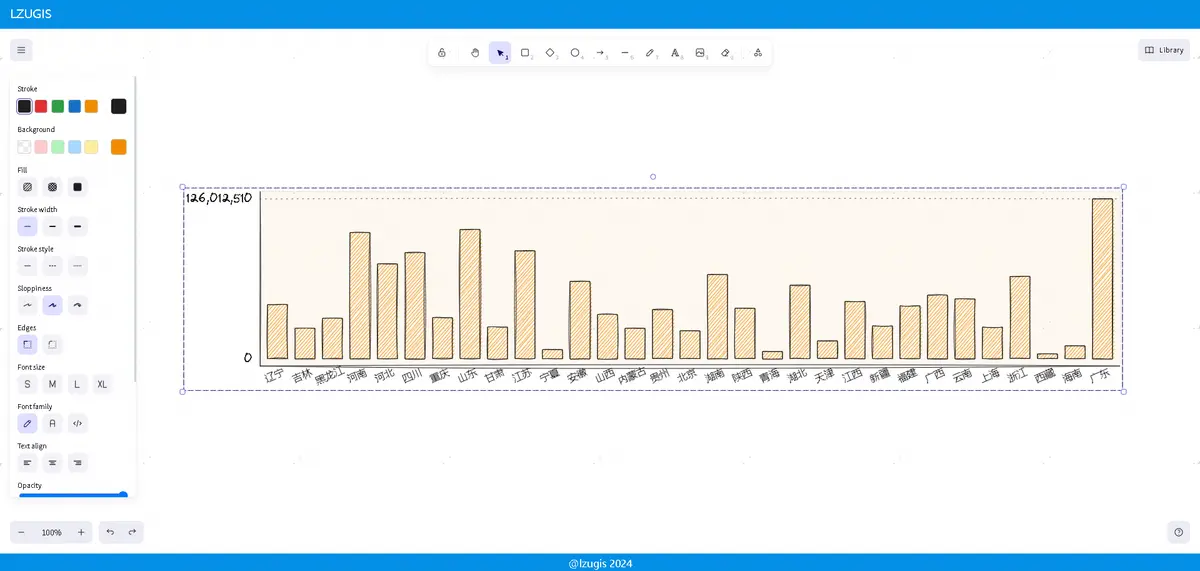Open the current stroke color picker
Image resolution: width=1200 pixels, height=571 pixels.
(x=119, y=106)
